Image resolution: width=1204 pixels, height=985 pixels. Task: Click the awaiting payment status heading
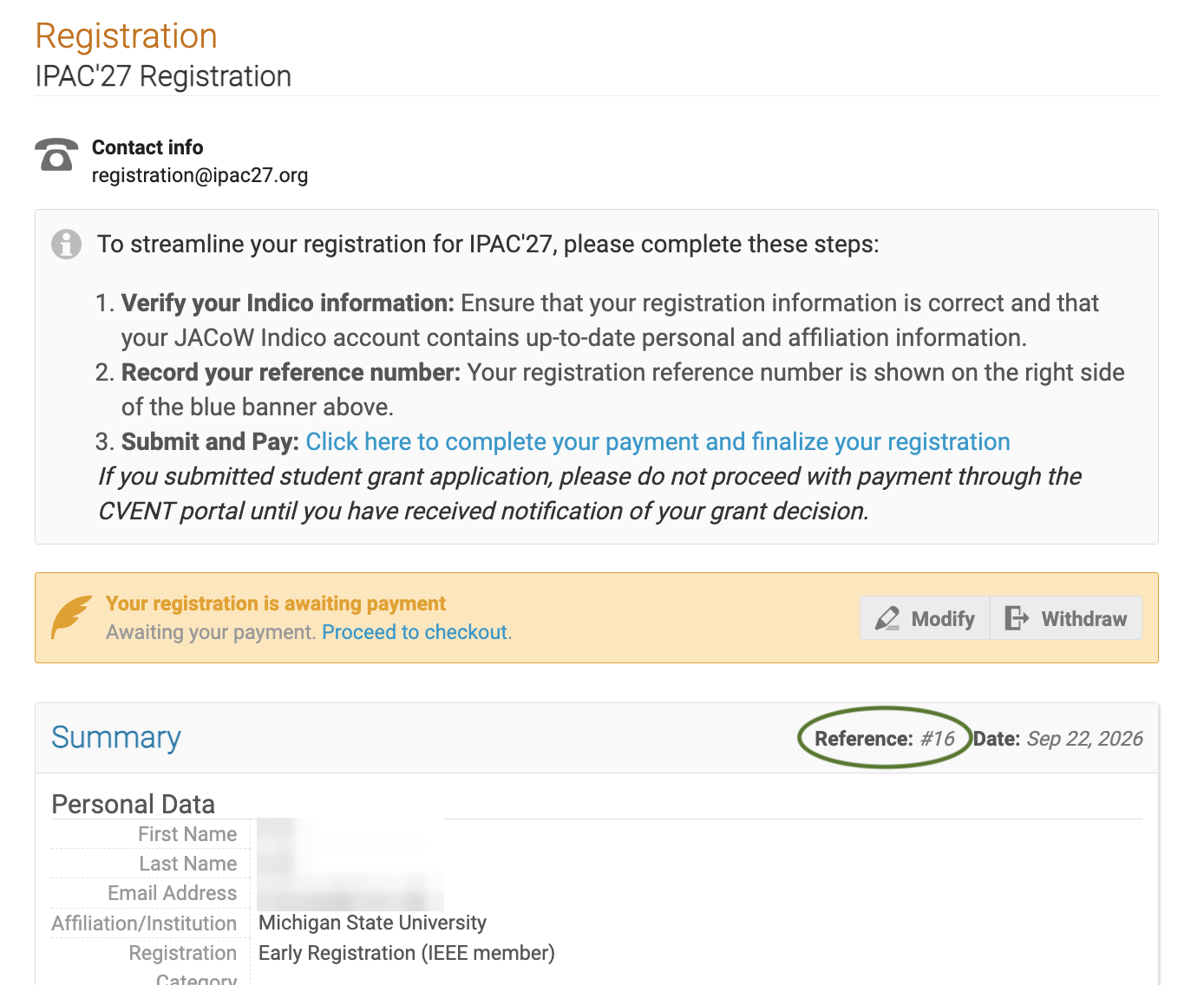coord(276,603)
